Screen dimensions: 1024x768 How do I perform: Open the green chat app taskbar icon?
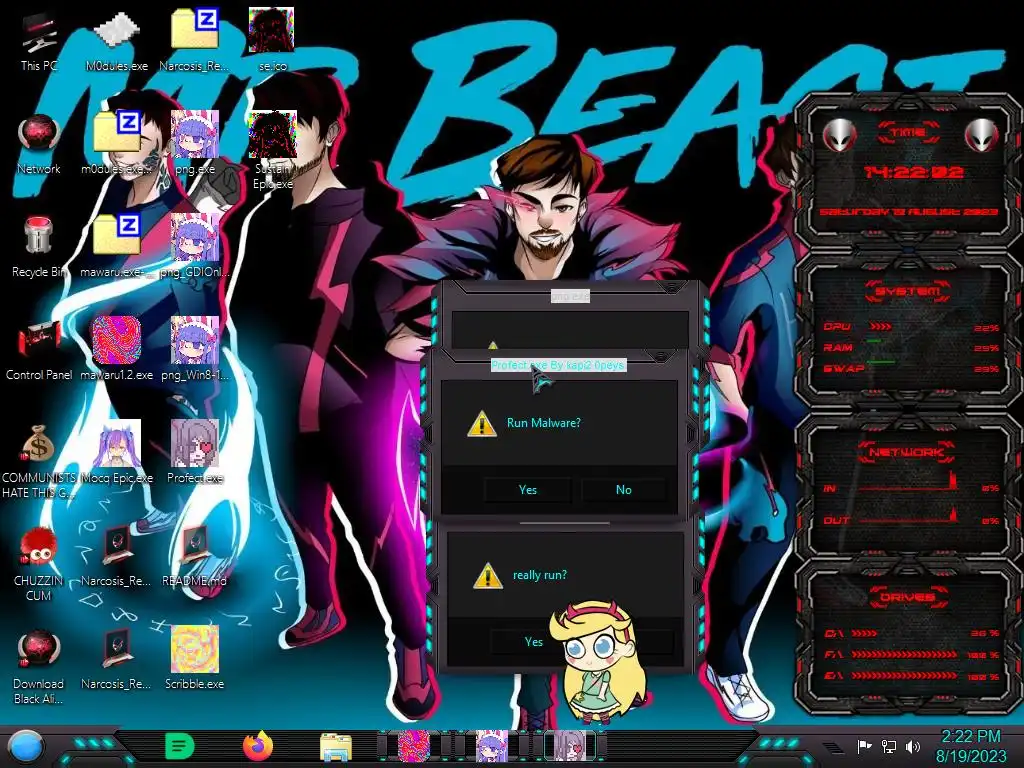point(180,746)
